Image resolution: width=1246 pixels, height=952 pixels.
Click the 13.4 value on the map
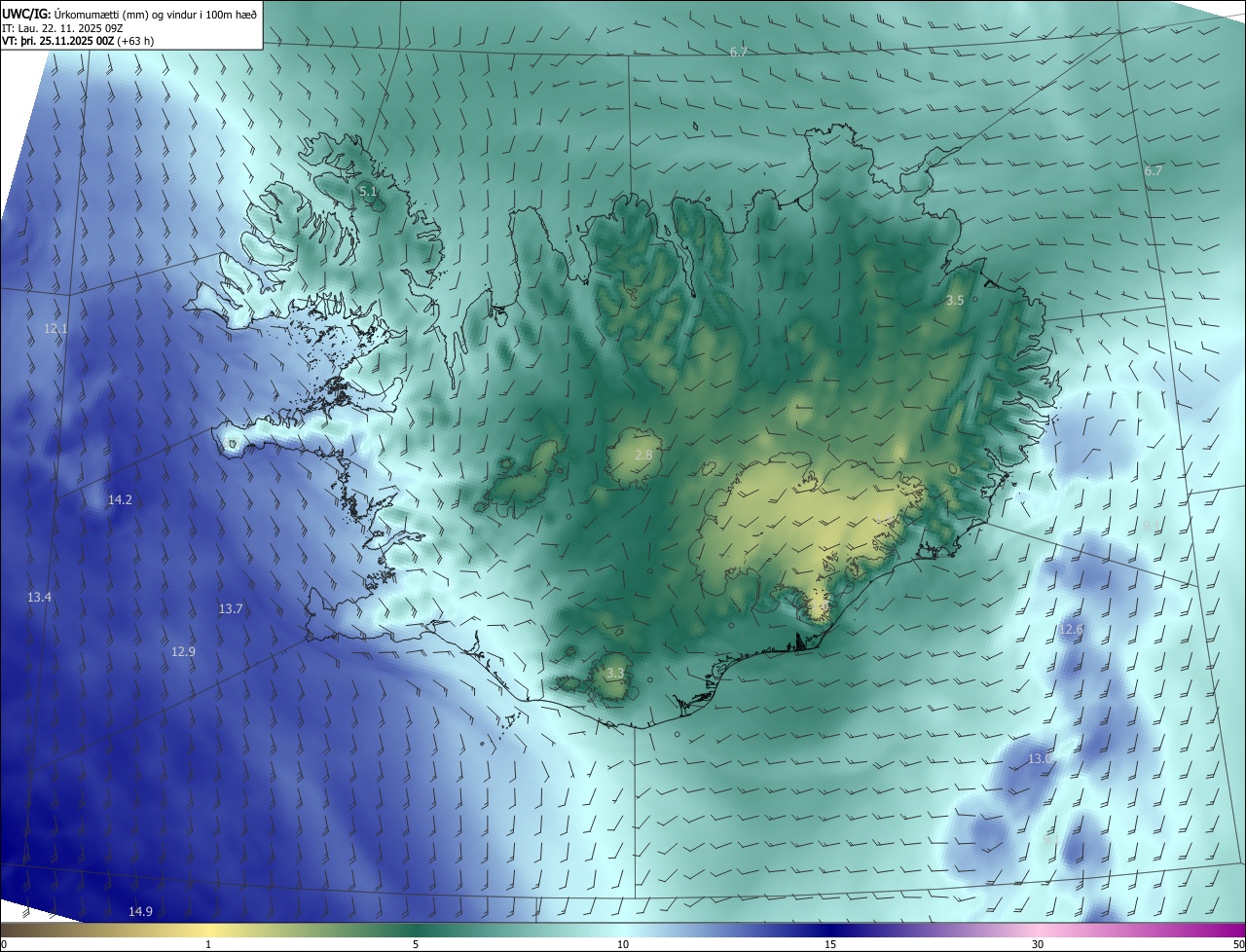[39, 597]
